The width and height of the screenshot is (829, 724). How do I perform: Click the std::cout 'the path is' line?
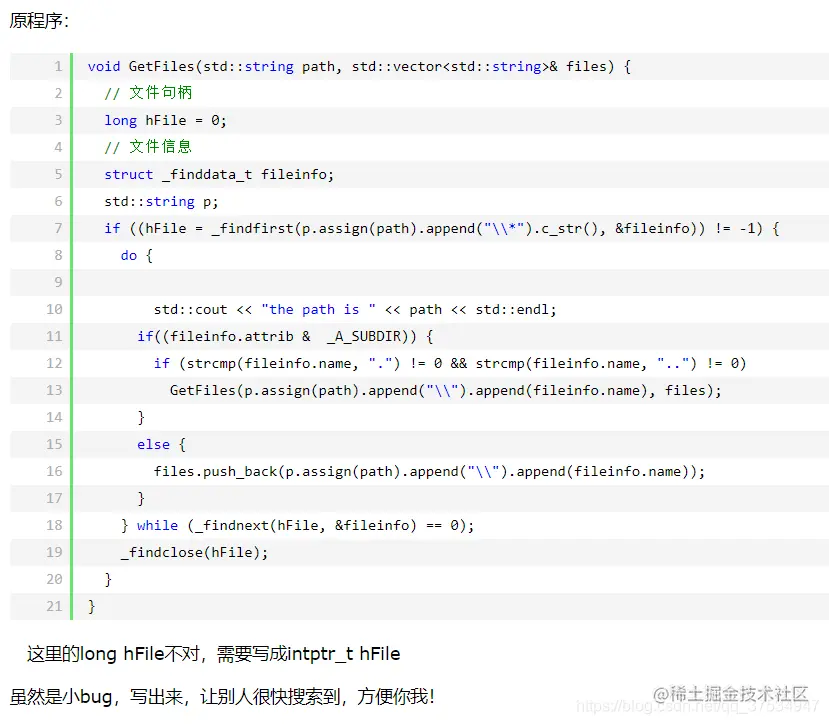(355, 309)
